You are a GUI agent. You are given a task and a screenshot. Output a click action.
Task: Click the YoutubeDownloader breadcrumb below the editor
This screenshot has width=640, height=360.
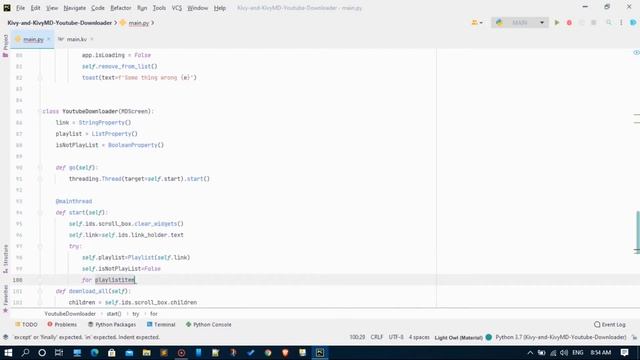tap(70, 313)
